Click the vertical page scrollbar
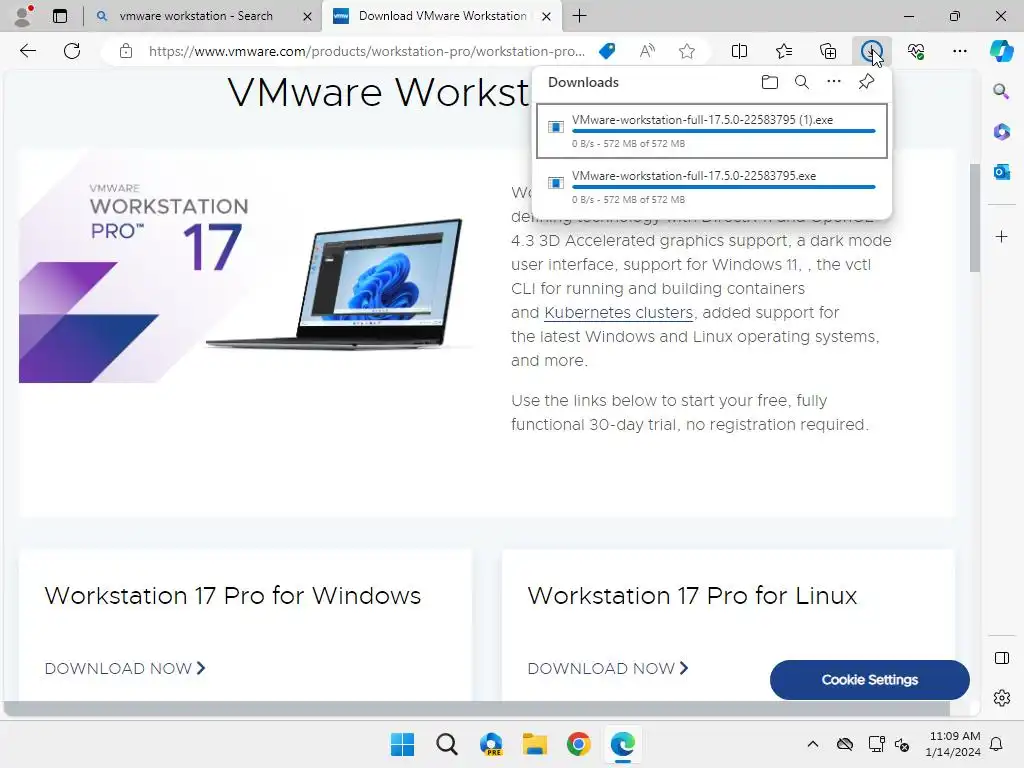This screenshot has height=768, width=1024. click(974, 217)
